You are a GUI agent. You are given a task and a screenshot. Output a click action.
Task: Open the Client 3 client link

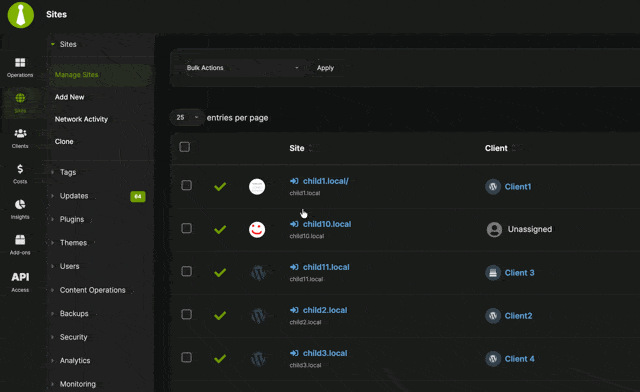(x=520, y=273)
